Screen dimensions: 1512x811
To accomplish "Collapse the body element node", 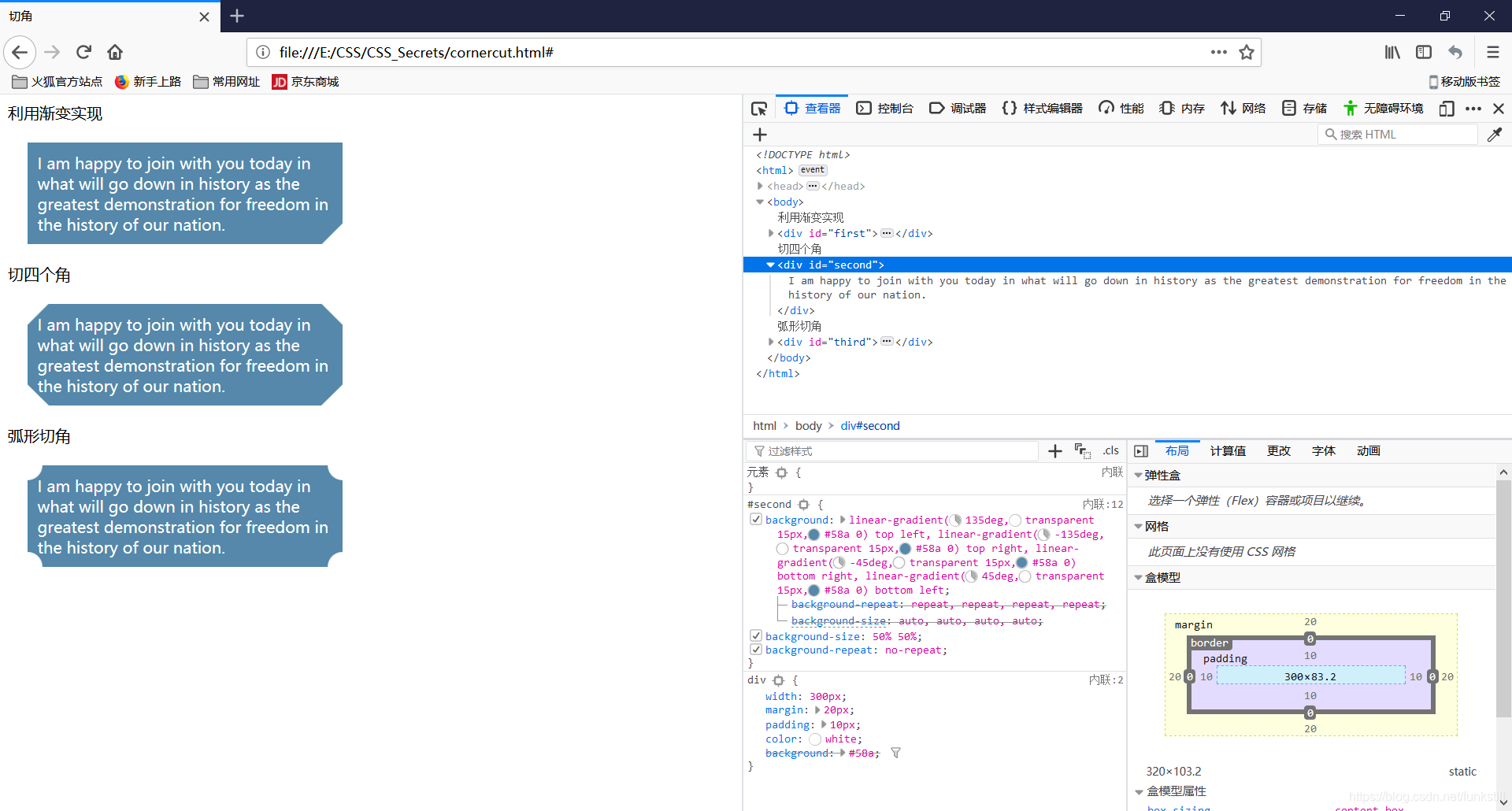I will pos(760,202).
